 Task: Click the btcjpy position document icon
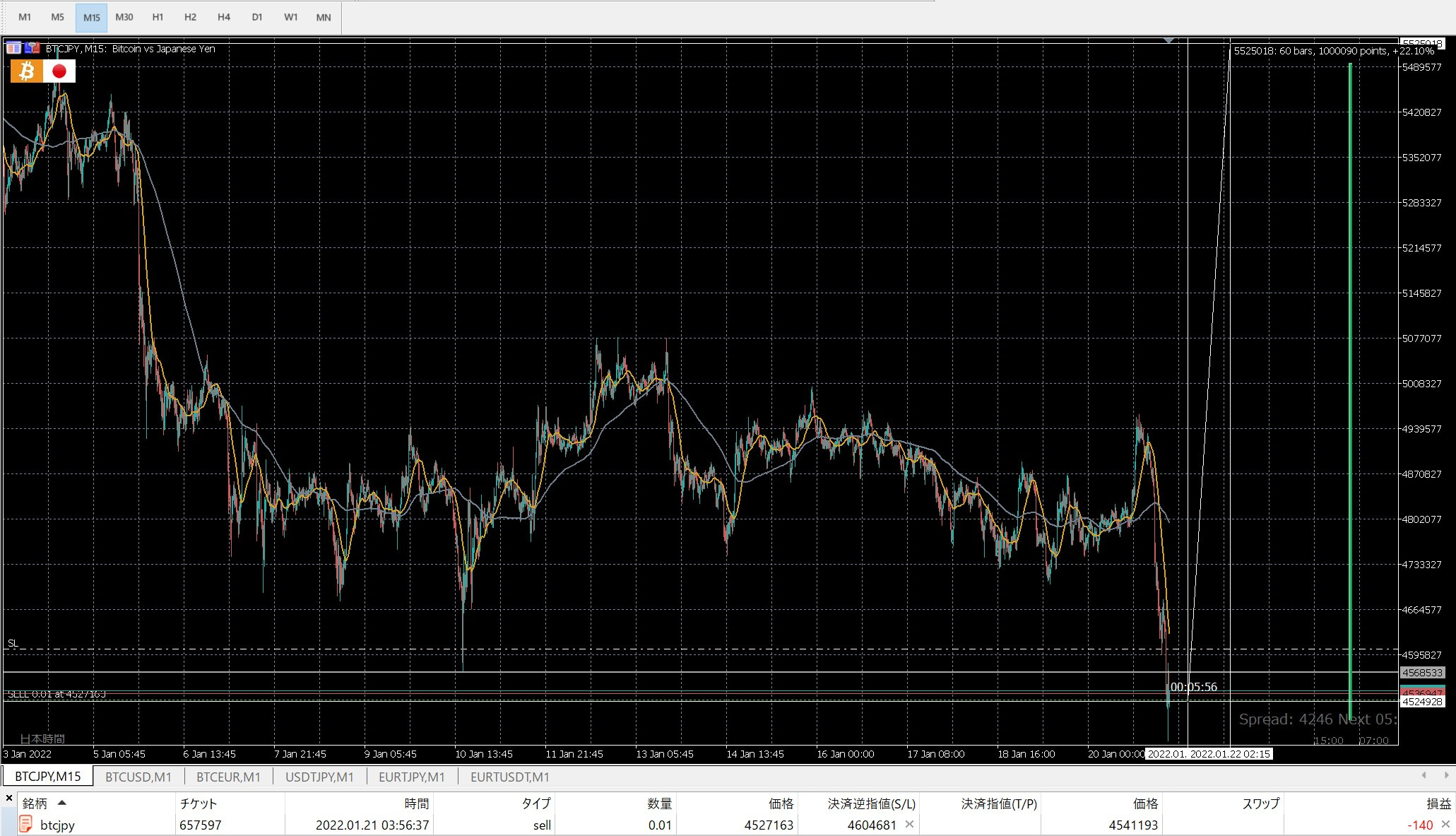click(x=25, y=824)
